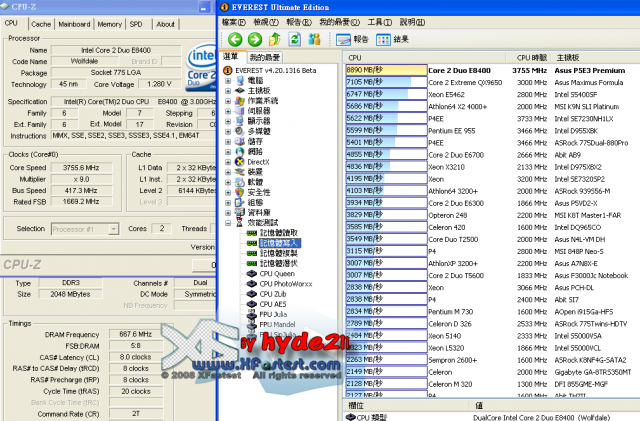Expand the 電腦 tree node

click(x=228, y=81)
